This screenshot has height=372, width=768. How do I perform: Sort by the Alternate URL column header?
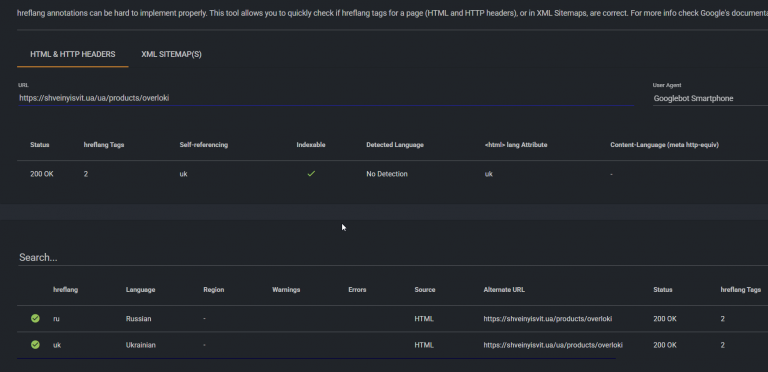tap(504, 290)
